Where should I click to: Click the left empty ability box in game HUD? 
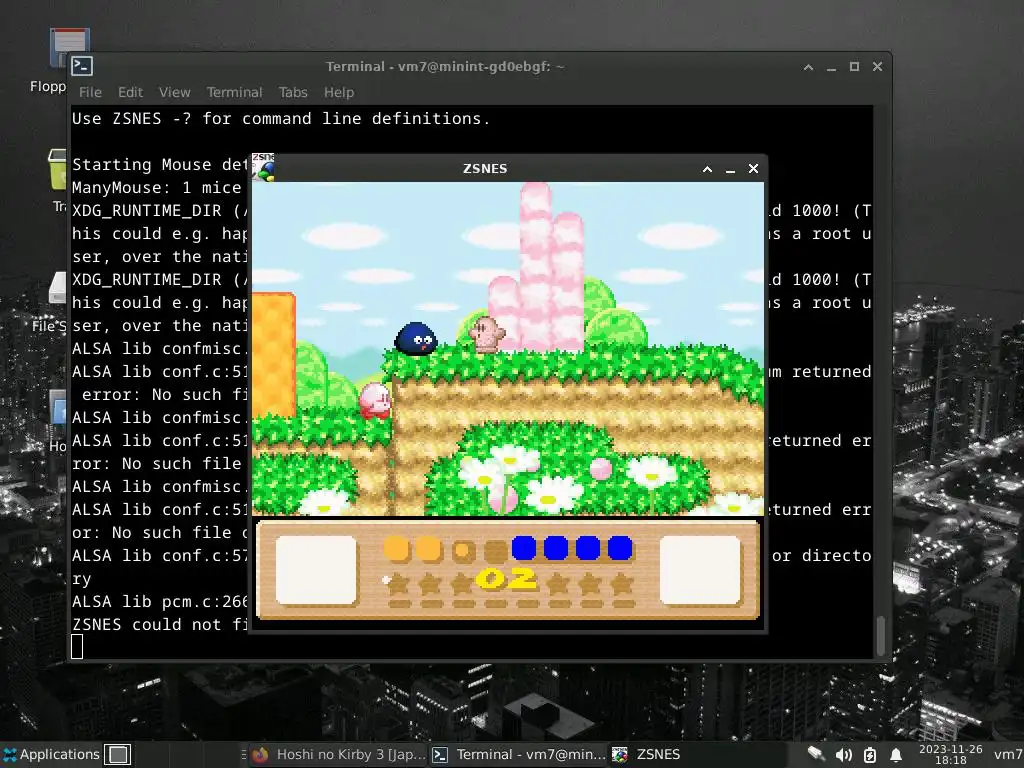pyautogui.click(x=316, y=570)
